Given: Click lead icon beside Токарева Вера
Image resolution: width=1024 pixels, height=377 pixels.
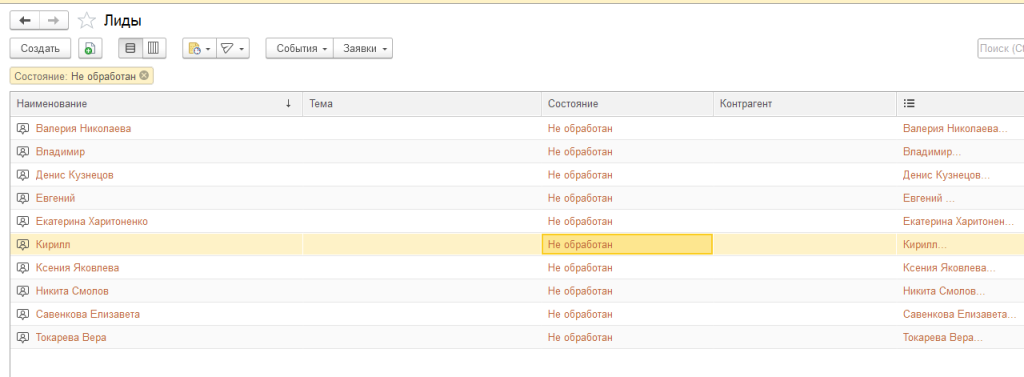Looking at the screenshot, I should (23, 338).
